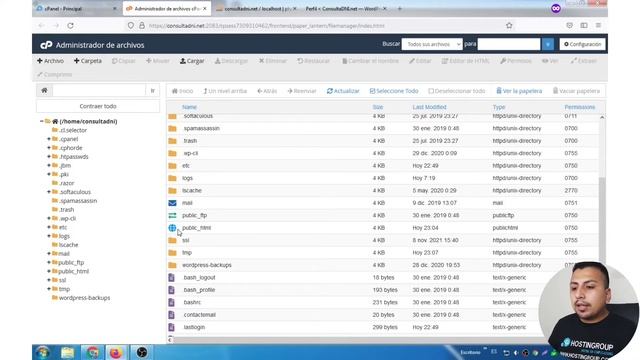Click the horizontal scrollbar left arrow
Viewport: 640px width, 360px height.
coord(170,340)
